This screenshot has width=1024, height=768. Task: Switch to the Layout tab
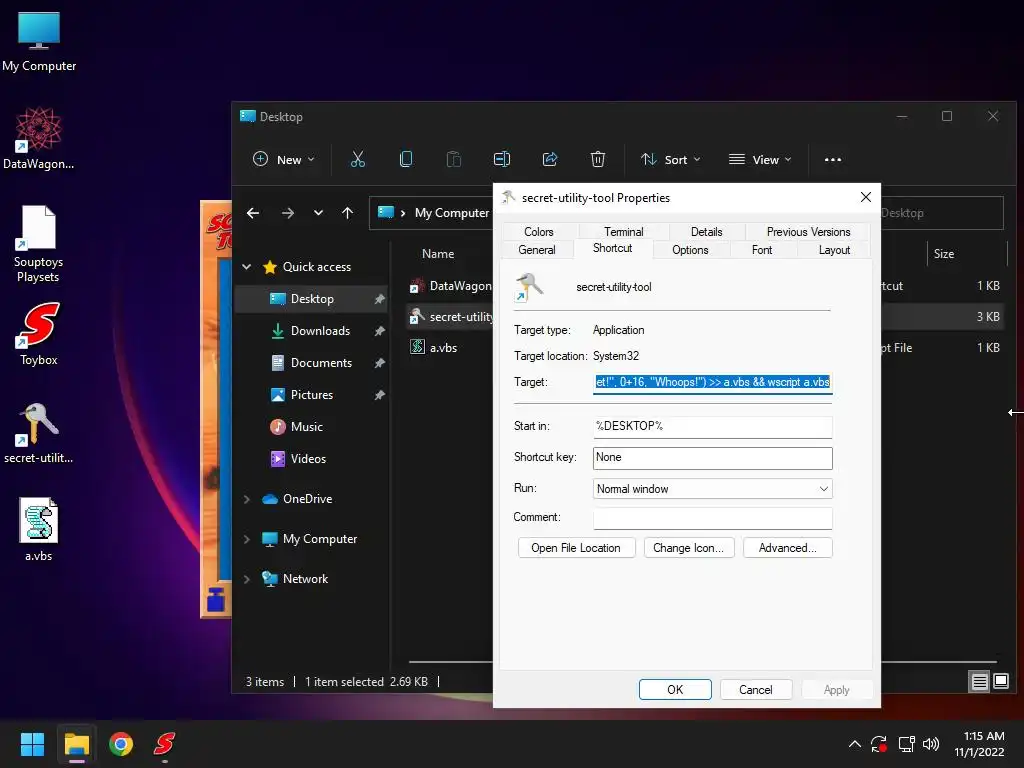click(834, 249)
